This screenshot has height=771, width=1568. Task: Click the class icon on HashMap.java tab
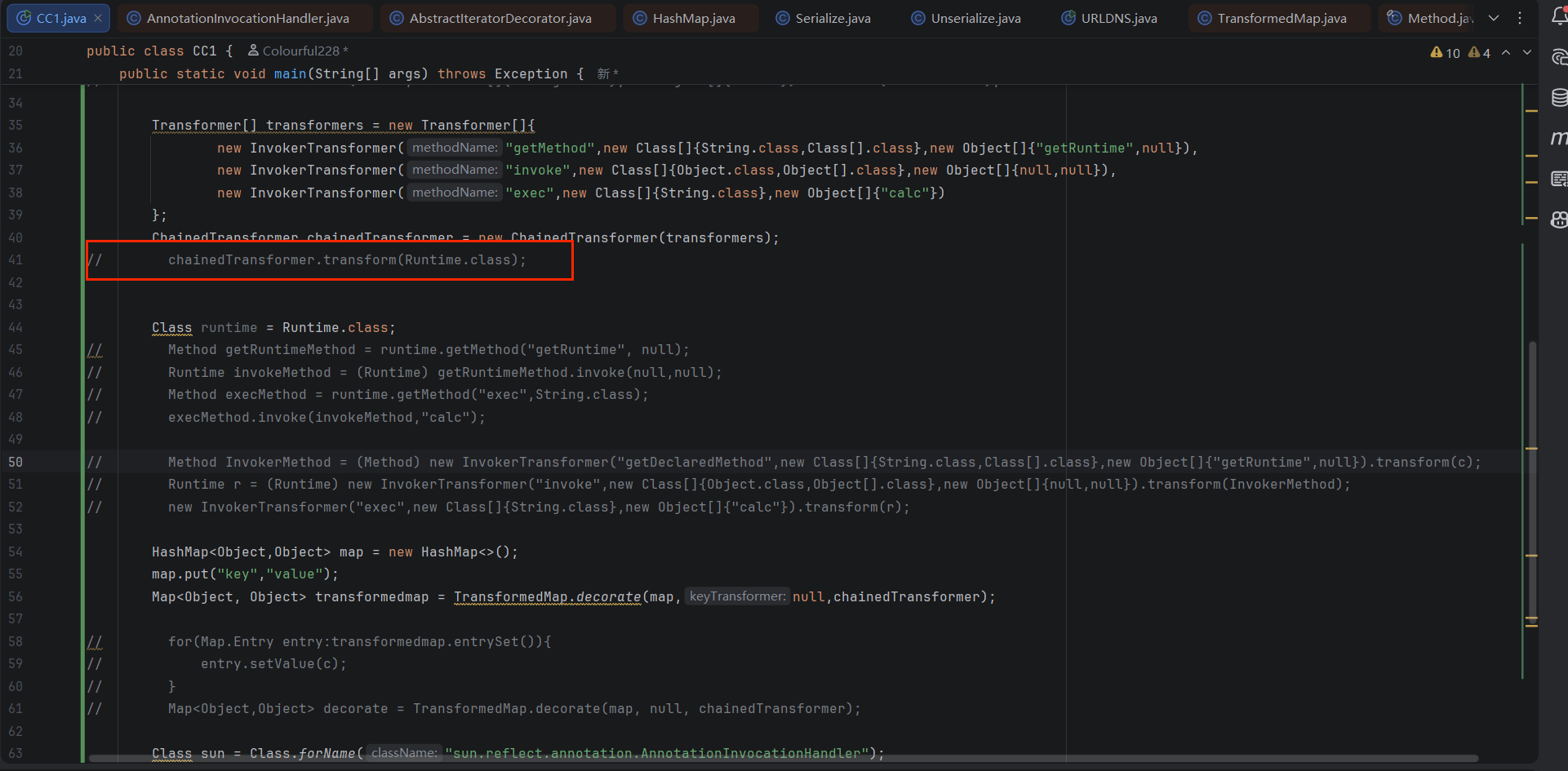(x=639, y=18)
